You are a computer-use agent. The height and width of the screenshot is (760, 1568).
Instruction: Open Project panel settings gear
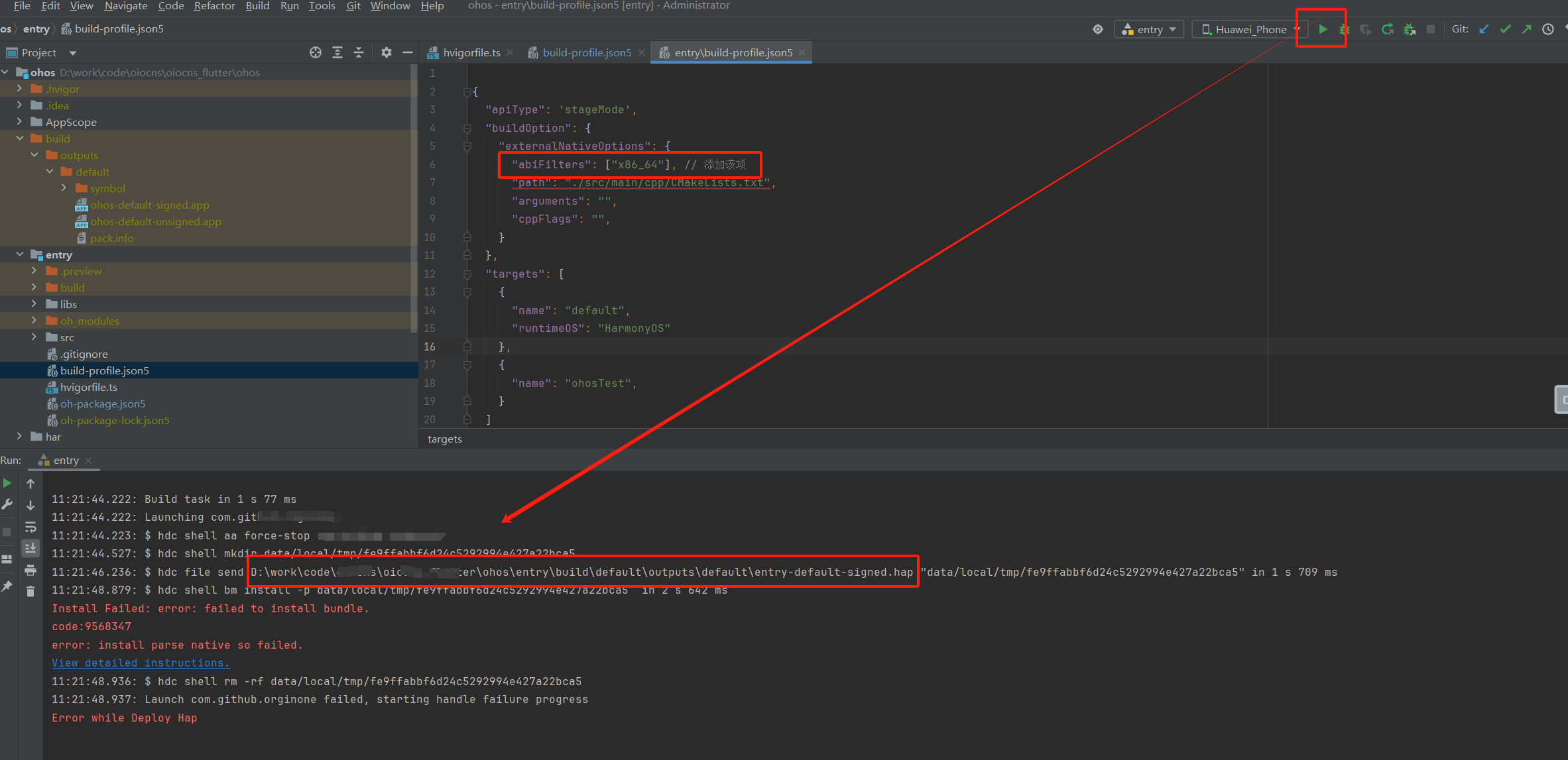387,52
